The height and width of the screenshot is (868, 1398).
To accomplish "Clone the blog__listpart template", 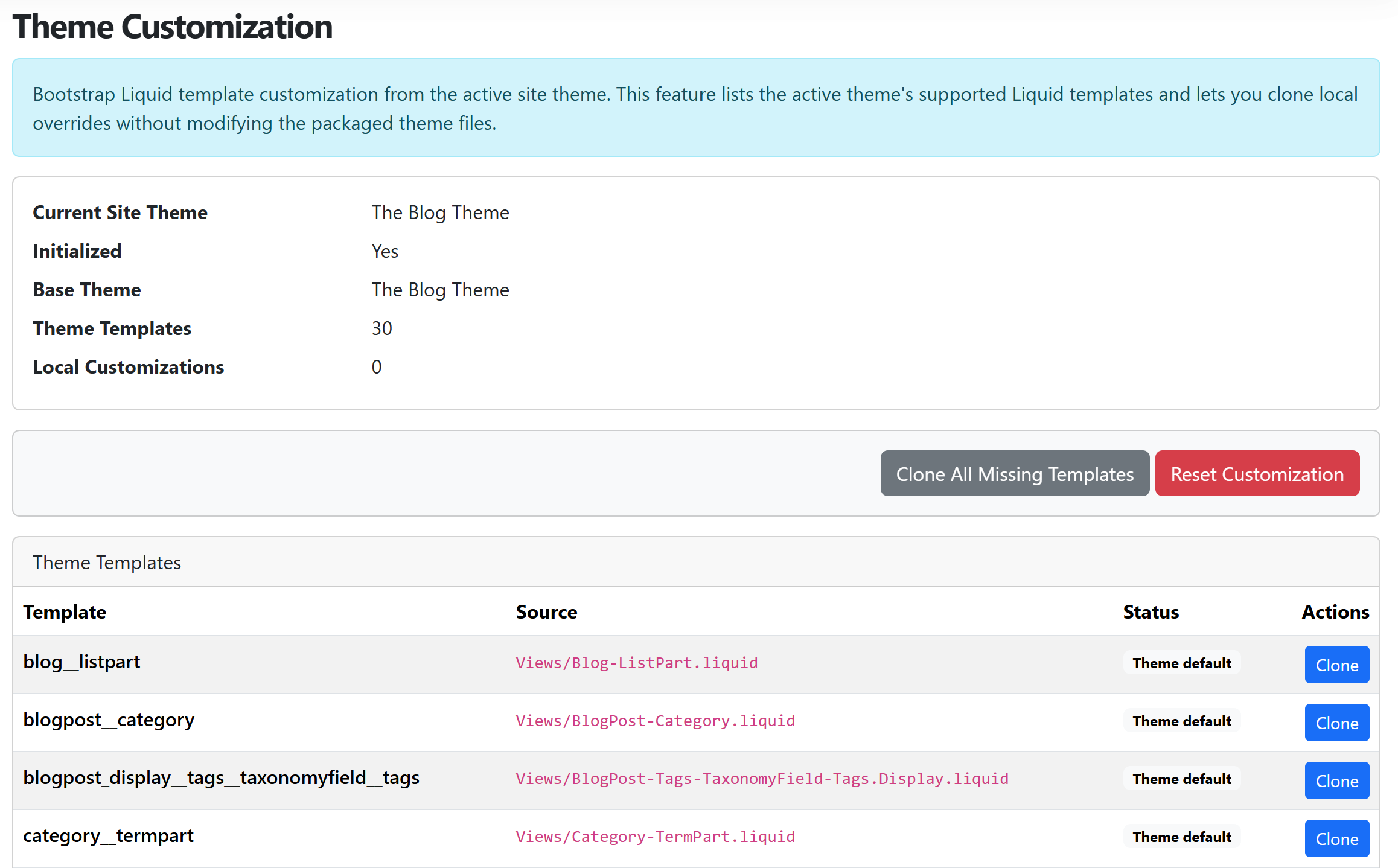I will click(x=1337, y=665).
